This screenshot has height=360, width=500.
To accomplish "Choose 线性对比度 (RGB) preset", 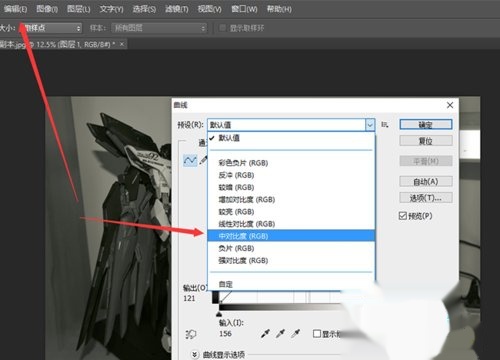I will (x=291, y=224).
